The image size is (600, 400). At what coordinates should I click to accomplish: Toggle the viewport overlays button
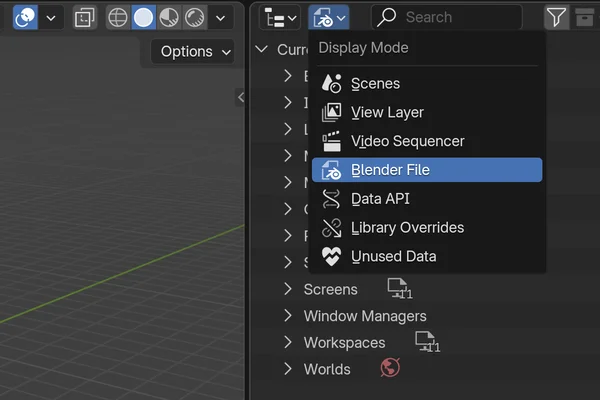[25, 17]
